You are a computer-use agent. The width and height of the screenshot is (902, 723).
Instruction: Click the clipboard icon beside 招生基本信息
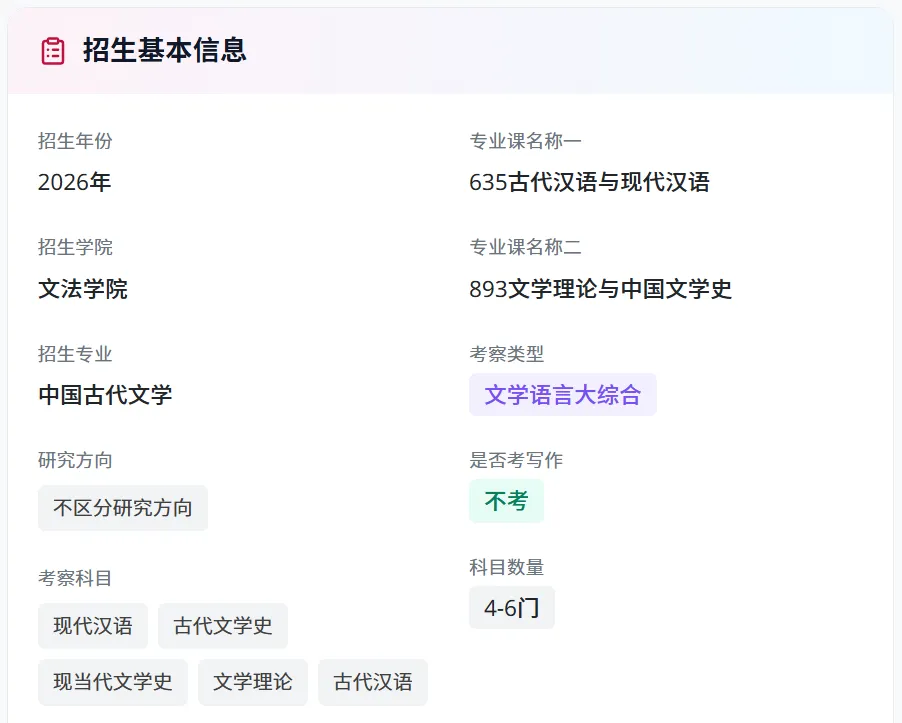coord(53,51)
